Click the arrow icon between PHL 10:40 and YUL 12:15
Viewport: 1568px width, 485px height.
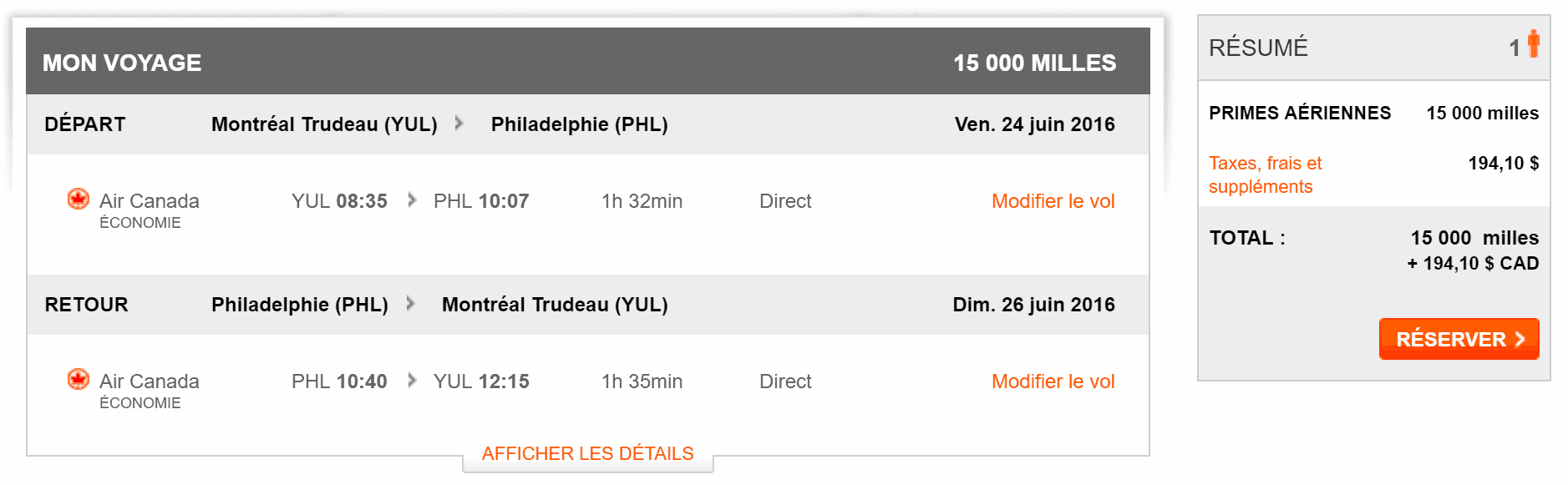[x=411, y=381]
